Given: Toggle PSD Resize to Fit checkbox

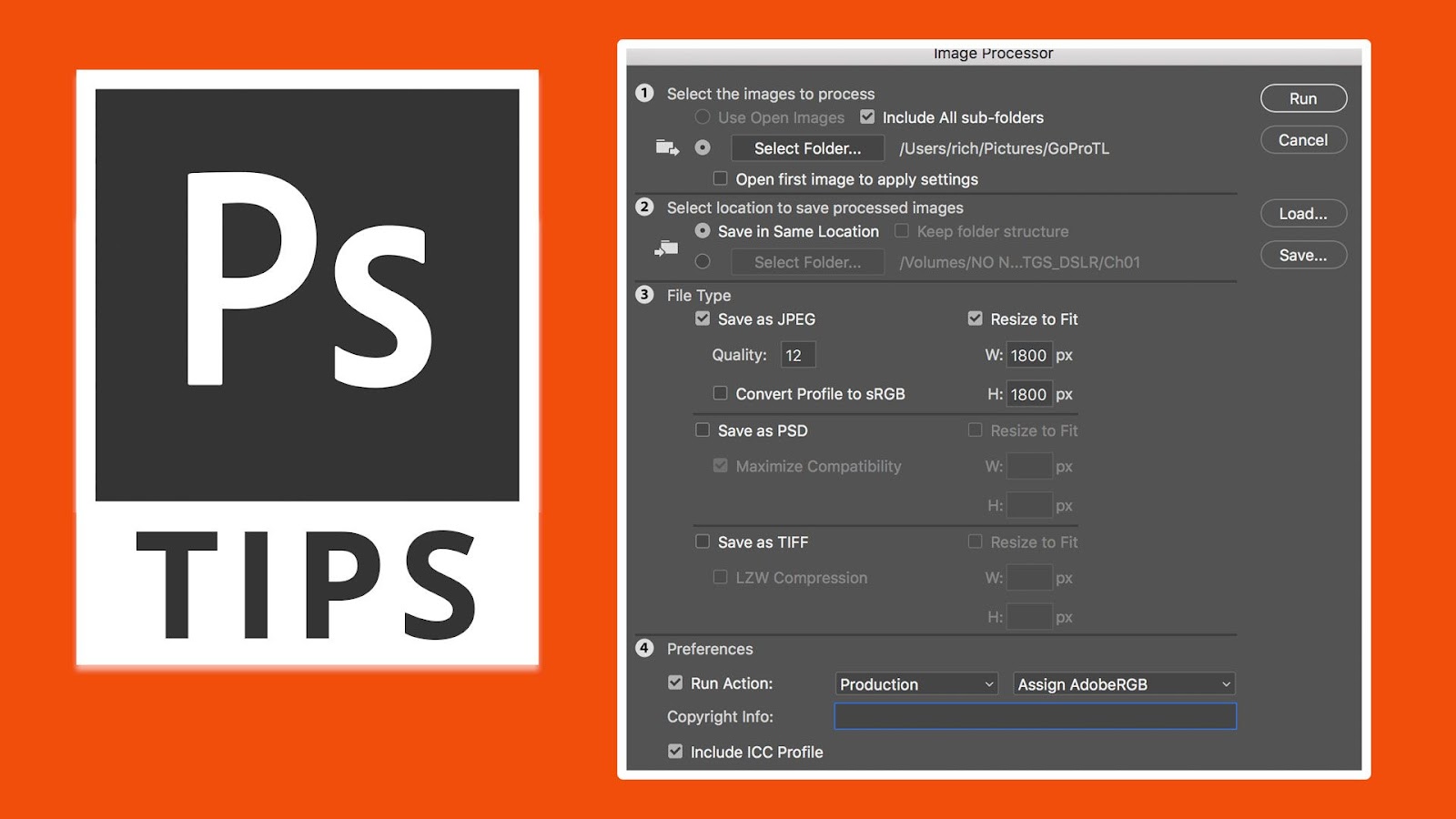Looking at the screenshot, I should pyautogui.click(x=976, y=430).
